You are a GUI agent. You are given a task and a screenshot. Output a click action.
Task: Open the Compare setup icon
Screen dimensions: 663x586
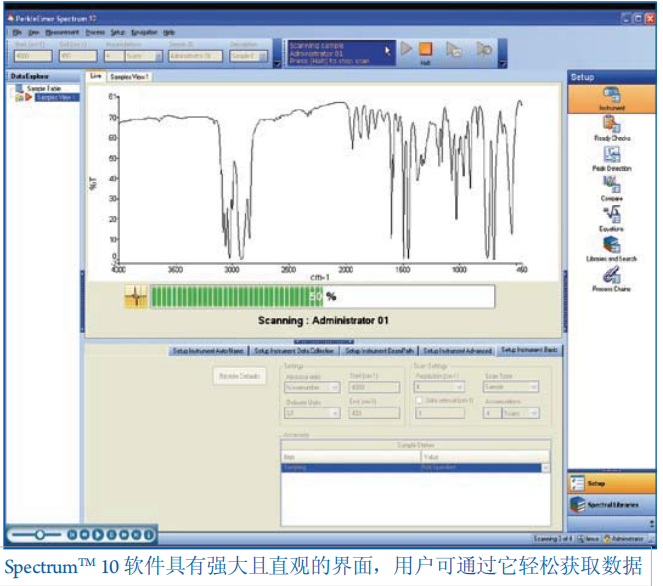612,184
